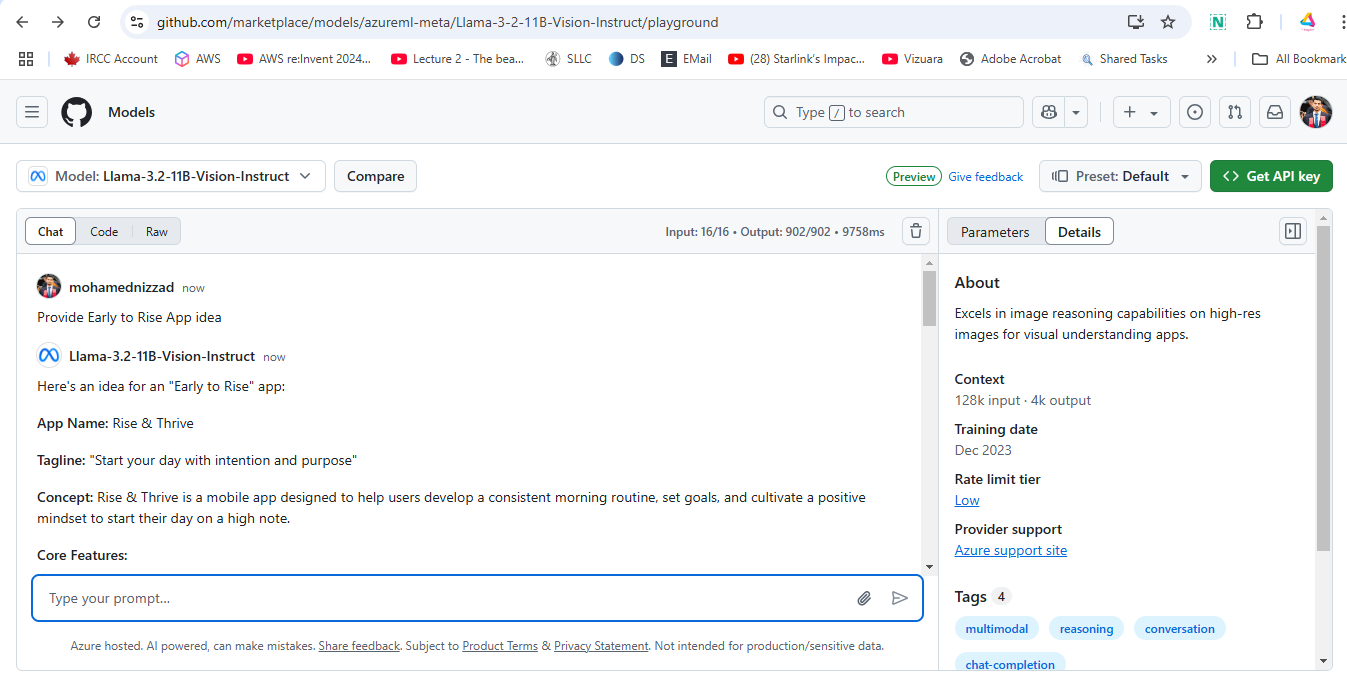
Task: Click the Get API key button
Action: point(1271,176)
